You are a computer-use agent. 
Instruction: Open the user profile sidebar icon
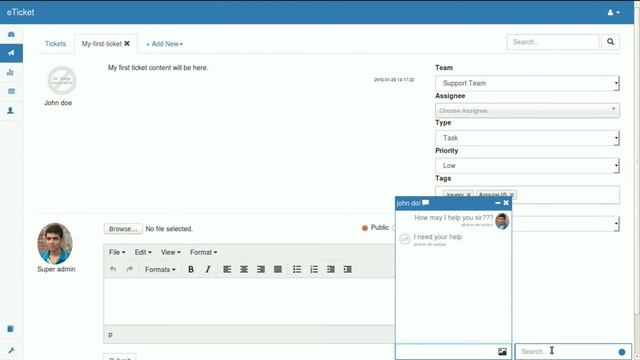[11, 110]
